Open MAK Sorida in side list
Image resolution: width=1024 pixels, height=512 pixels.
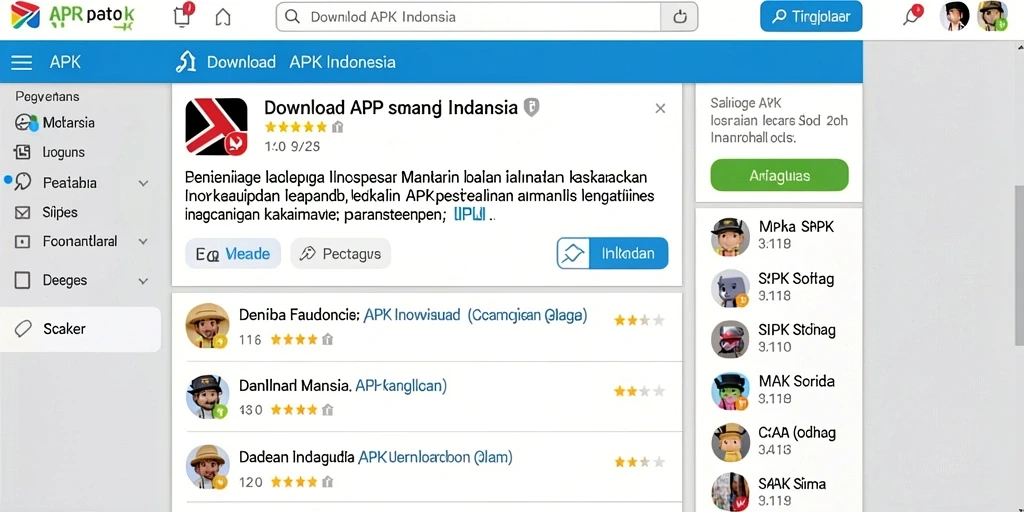(x=797, y=381)
